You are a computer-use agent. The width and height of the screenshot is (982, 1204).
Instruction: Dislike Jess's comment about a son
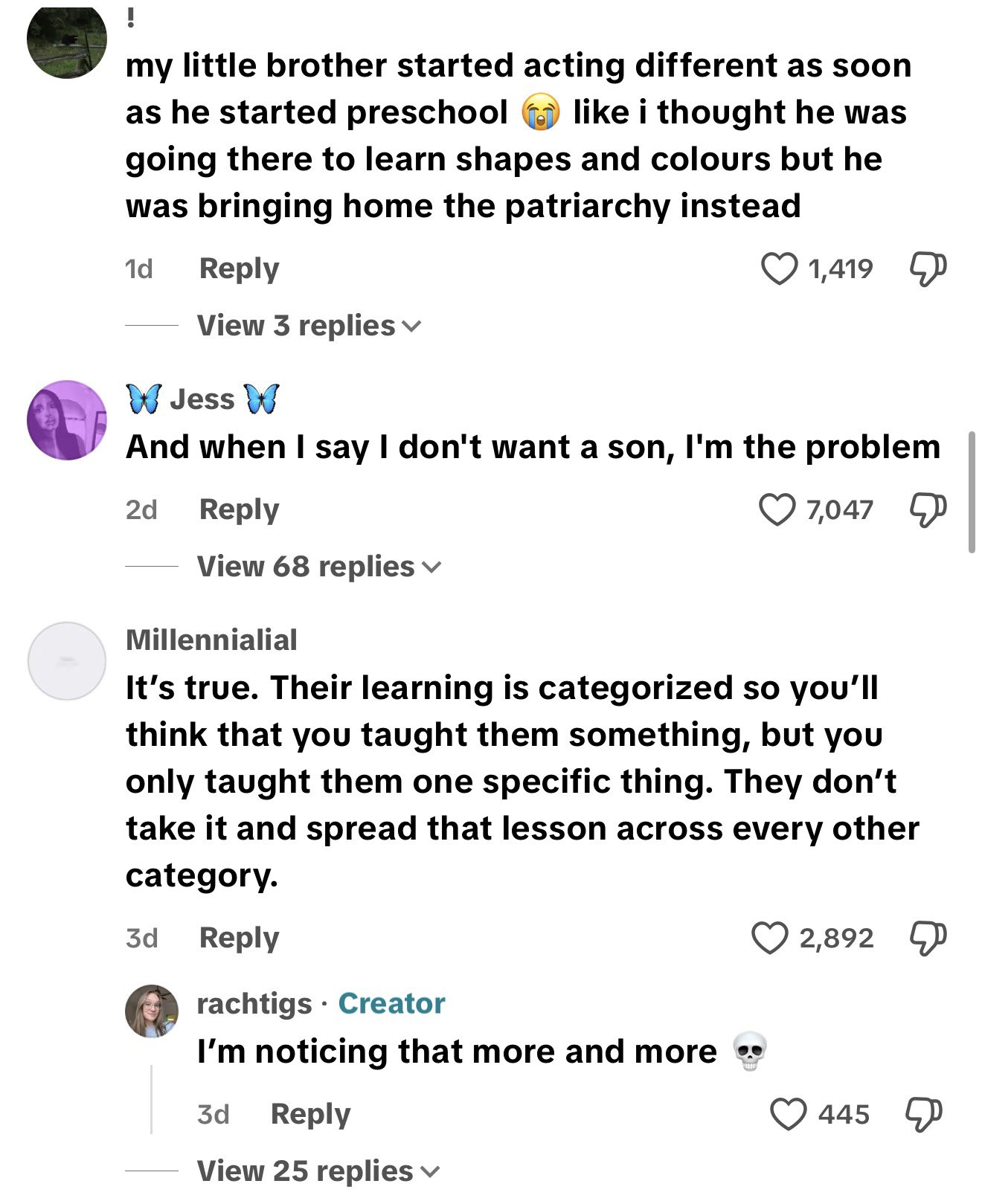[928, 510]
